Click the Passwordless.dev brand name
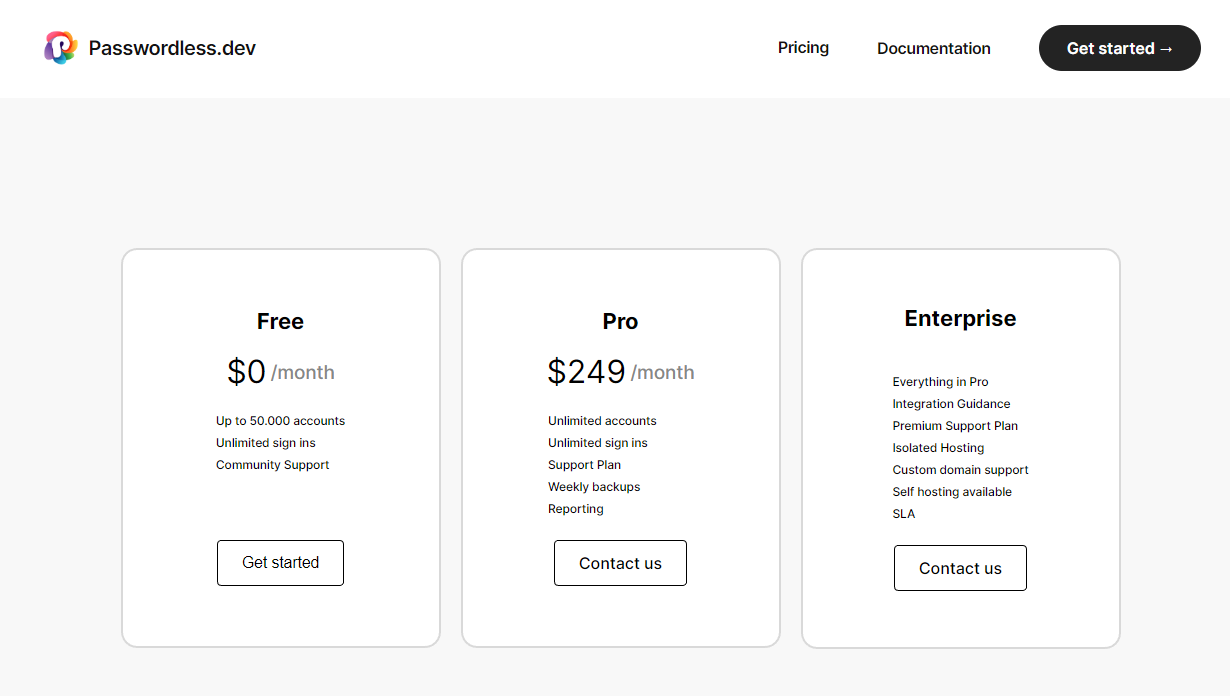Viewport: 1230px width, 696px height. [172, 48]
